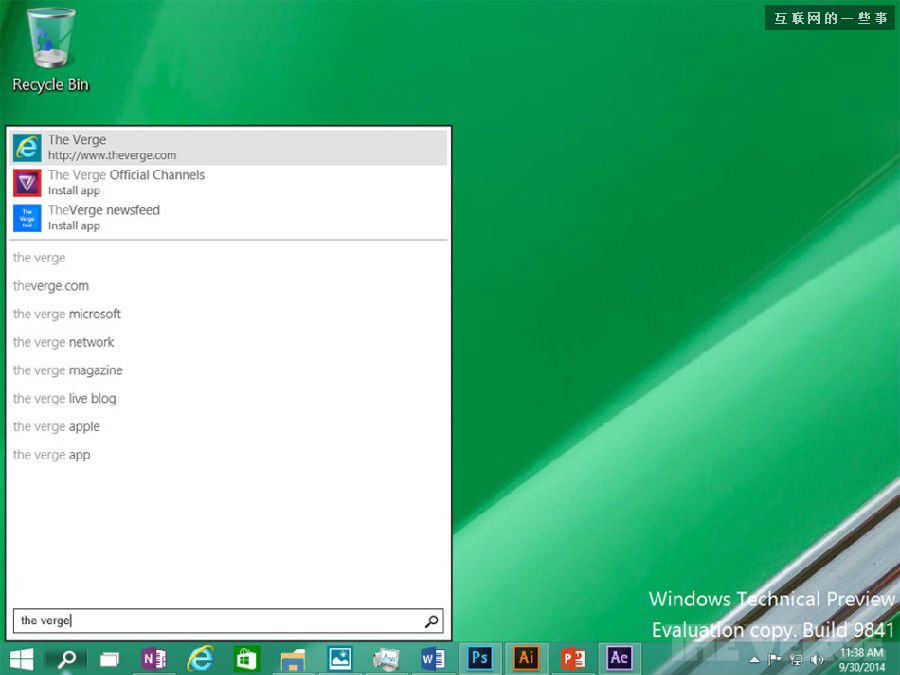Click the magnifying glass in the search box
This screenshot has height=675, width=900.
(x=432, y=620)
